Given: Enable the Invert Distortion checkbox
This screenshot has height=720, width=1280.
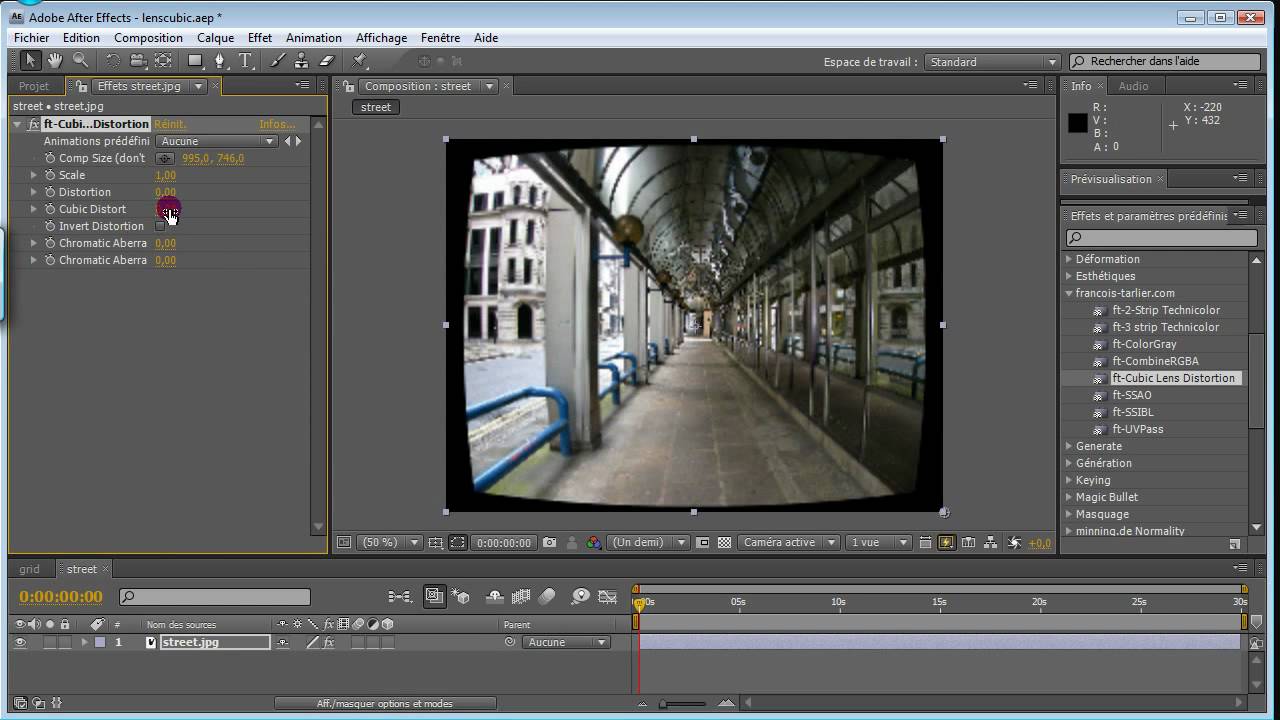Looking at the screenshot, I should click(x=160, y=226).
